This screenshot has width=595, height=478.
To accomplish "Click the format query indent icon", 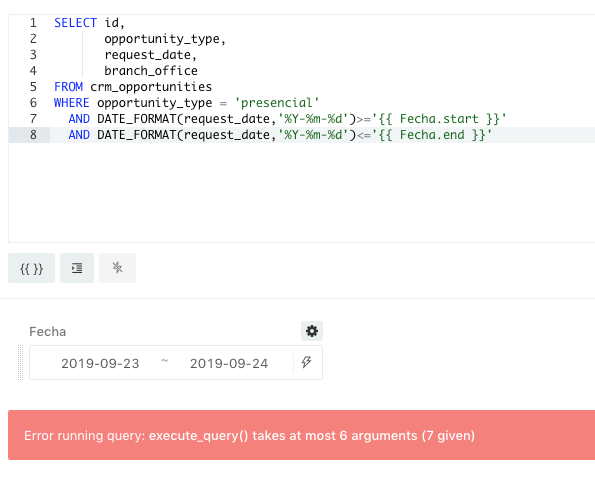I will click(77, 268).
